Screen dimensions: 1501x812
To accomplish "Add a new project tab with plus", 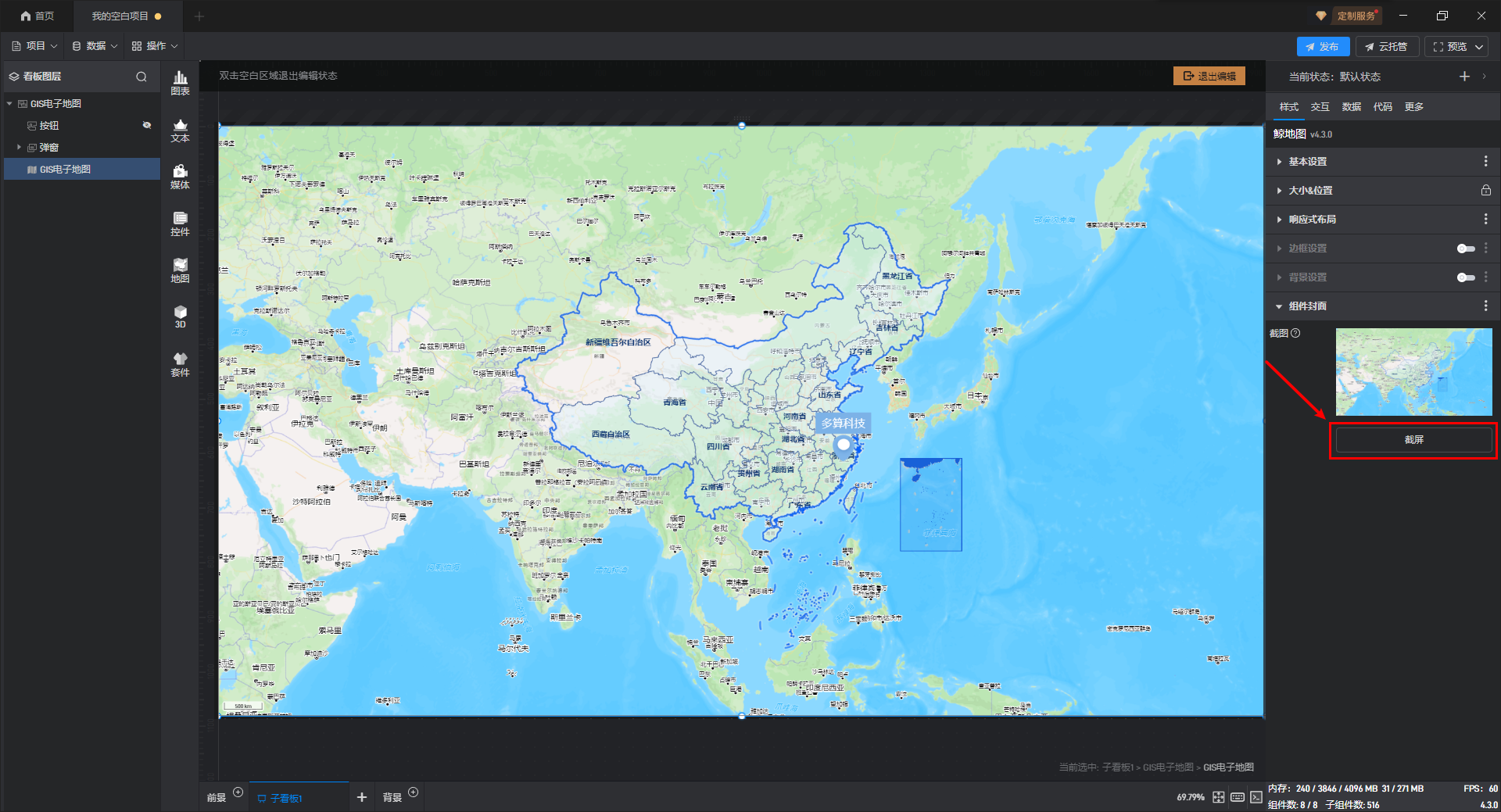I will click(x=199, y=16).
